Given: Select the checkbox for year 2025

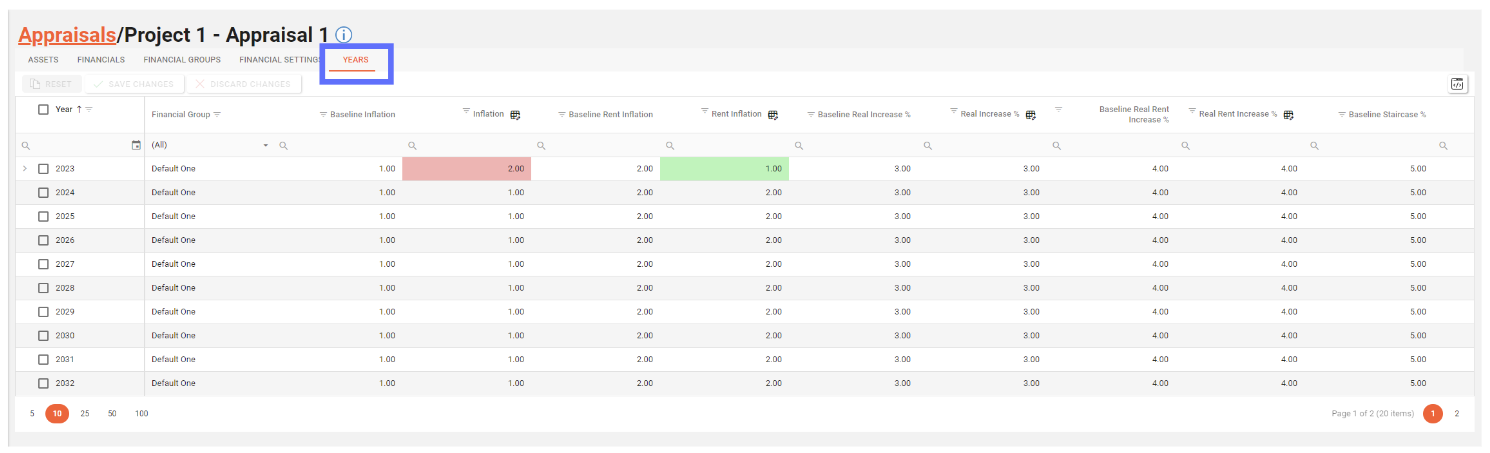Looking at the screenshot, I should (x=43, y=216).
